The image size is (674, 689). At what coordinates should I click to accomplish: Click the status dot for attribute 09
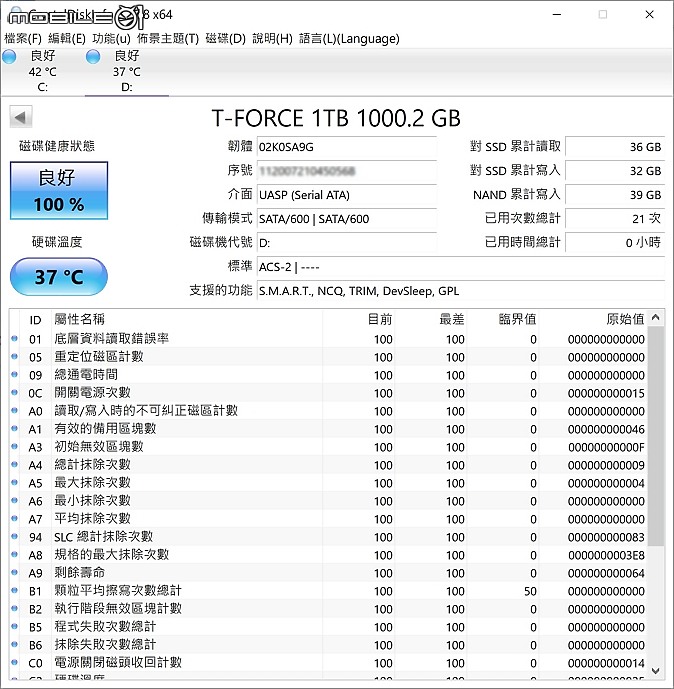(14, 374)
